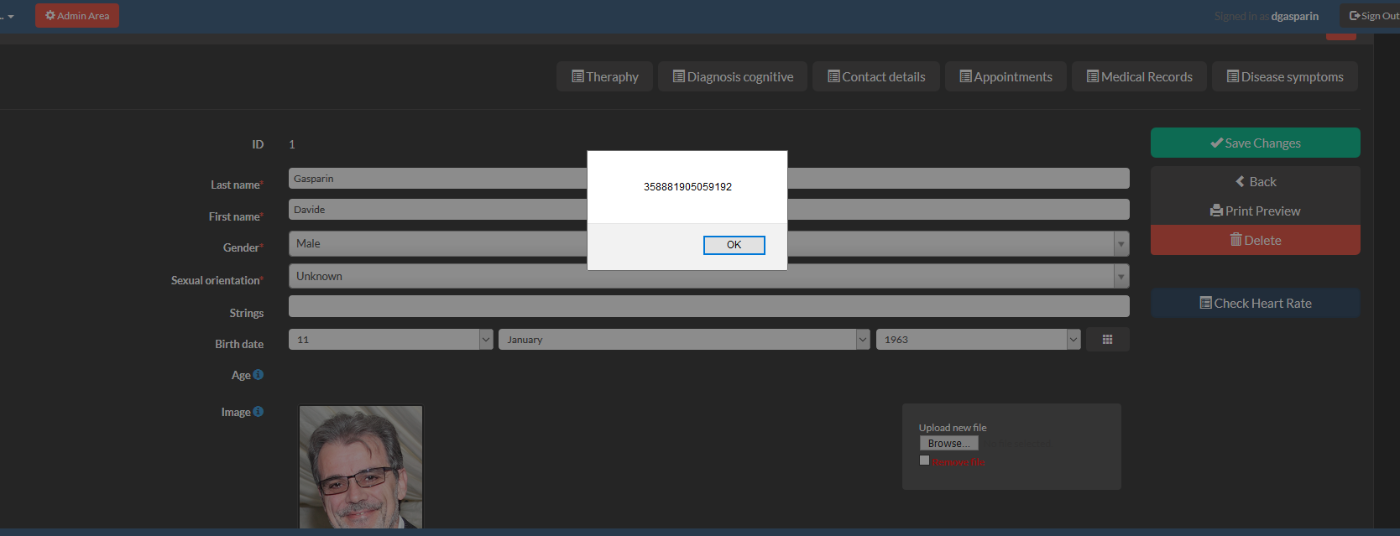This screenshot has width=1400, height=536.
Task: Click the Medical Records tab list icon
Action: click(1093, 76)
